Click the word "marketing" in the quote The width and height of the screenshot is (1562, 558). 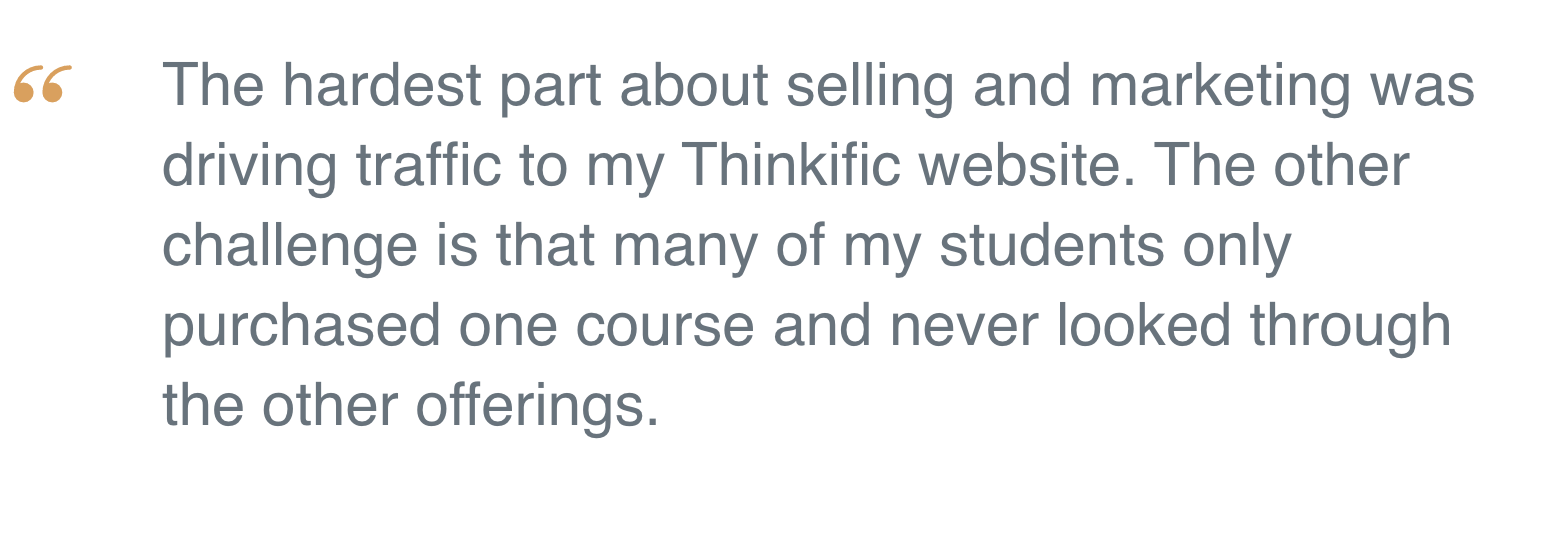point(1218,87)
